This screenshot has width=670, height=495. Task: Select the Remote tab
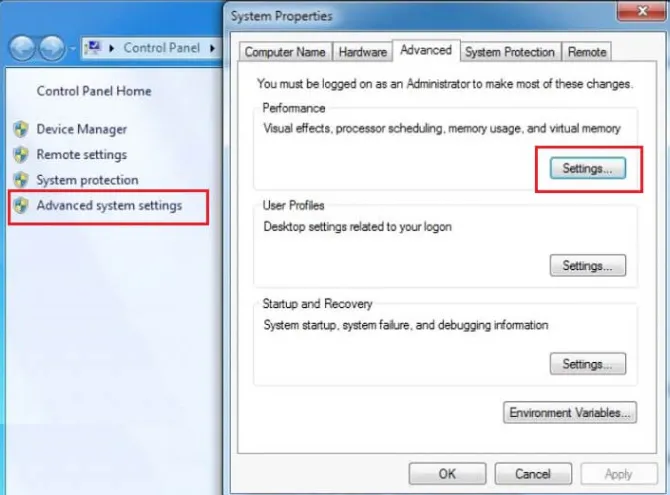587,52
